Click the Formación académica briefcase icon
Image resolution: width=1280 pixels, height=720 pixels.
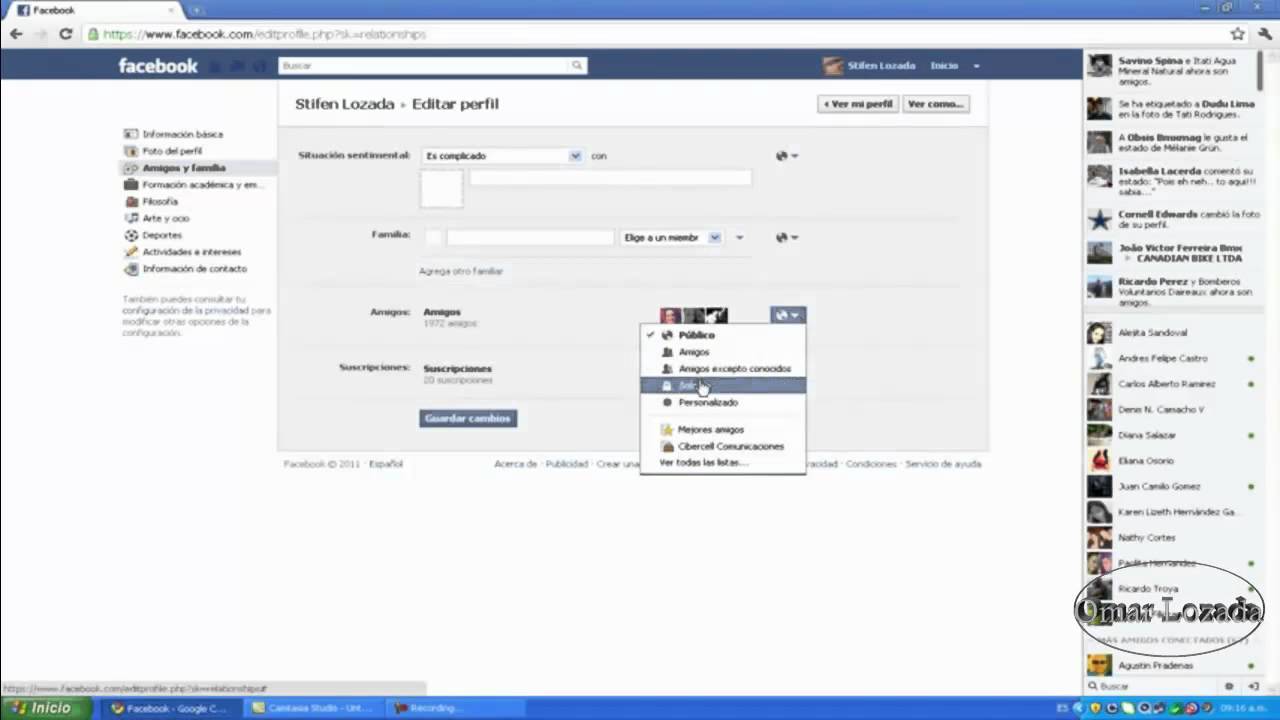point(131,185)
